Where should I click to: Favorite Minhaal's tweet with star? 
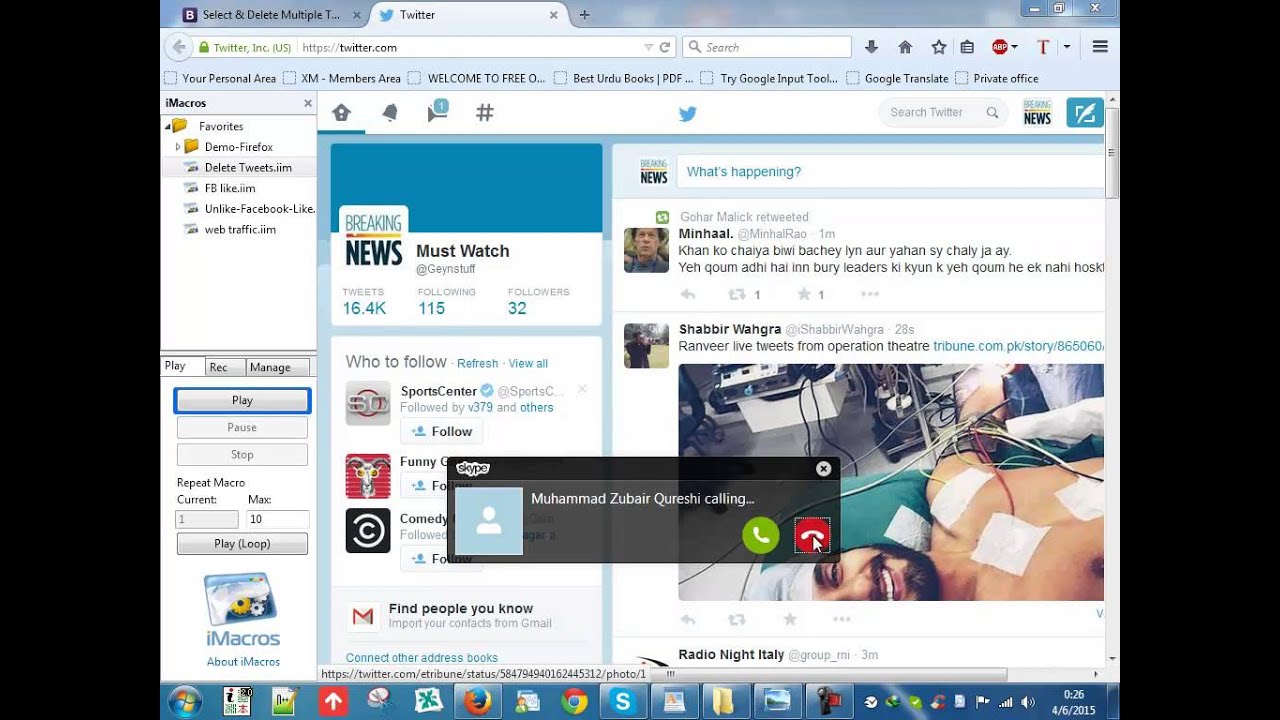803,294
